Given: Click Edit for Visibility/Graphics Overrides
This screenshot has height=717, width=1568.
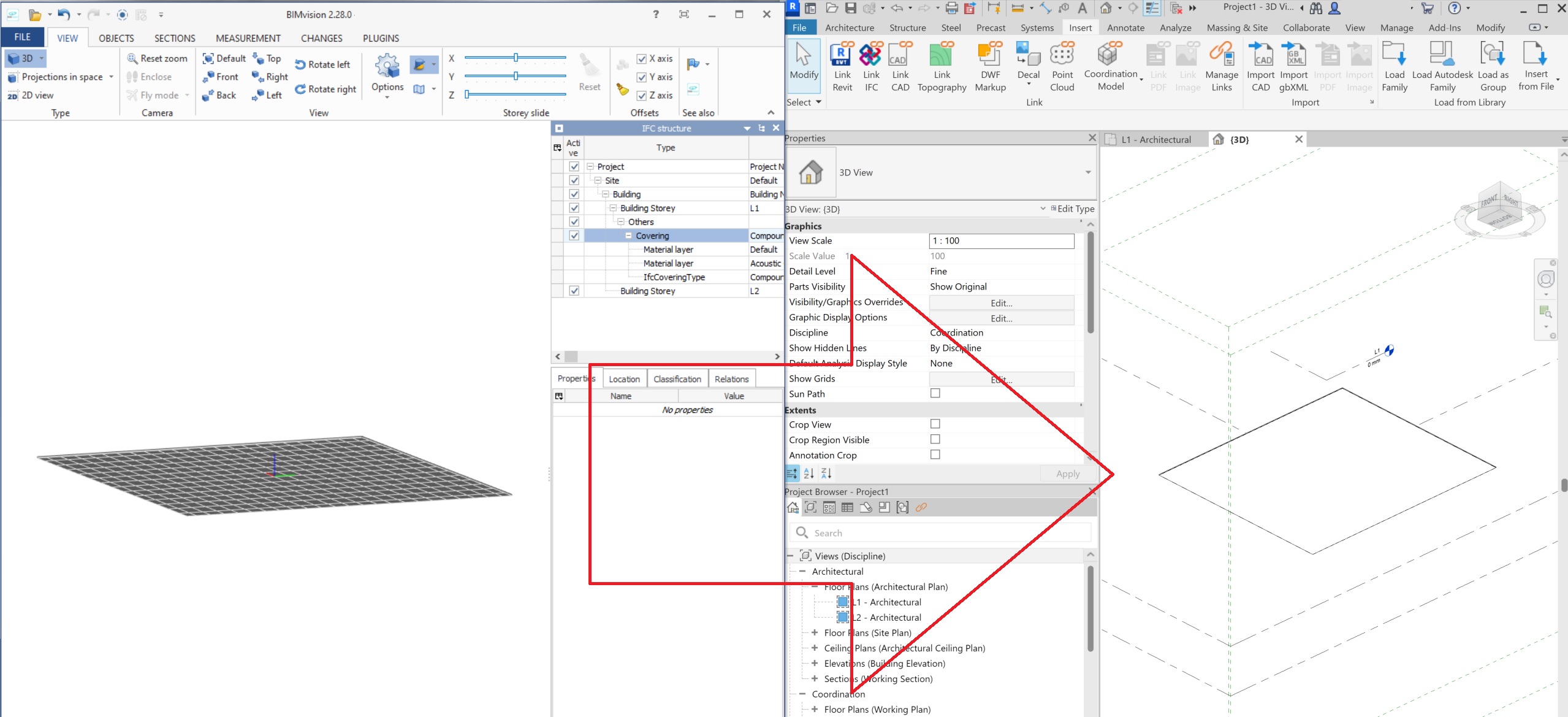Looking at the screenshot, I should [1001, 303].
